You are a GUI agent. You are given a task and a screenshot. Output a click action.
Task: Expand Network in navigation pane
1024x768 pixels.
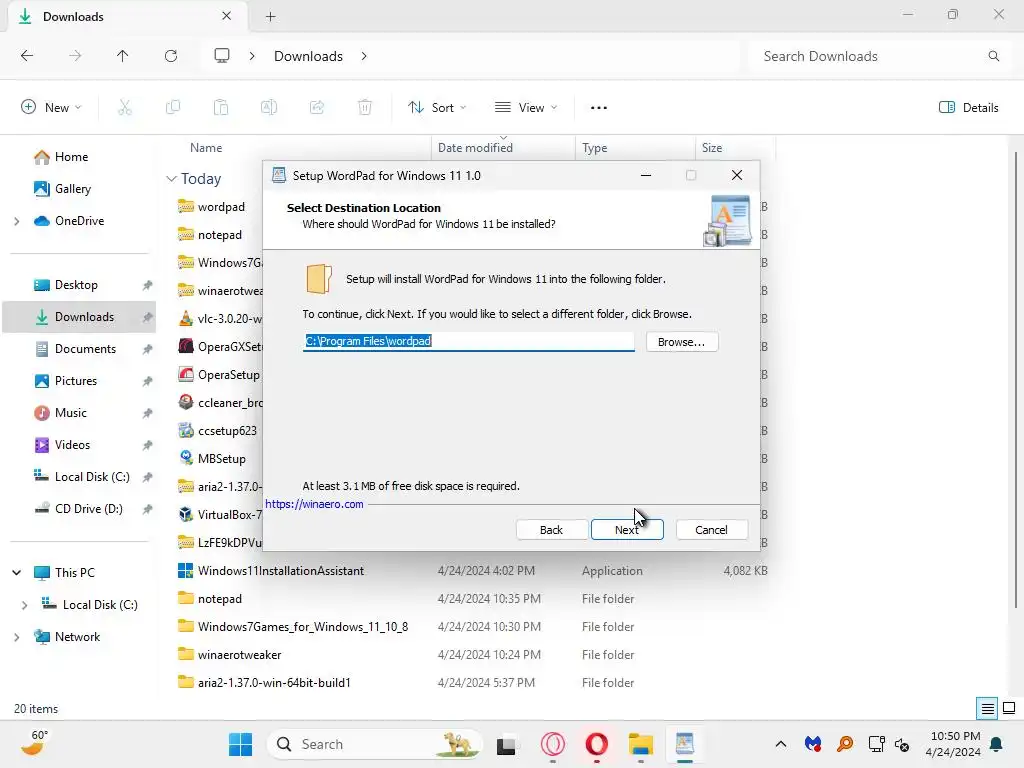click(16, 637)
